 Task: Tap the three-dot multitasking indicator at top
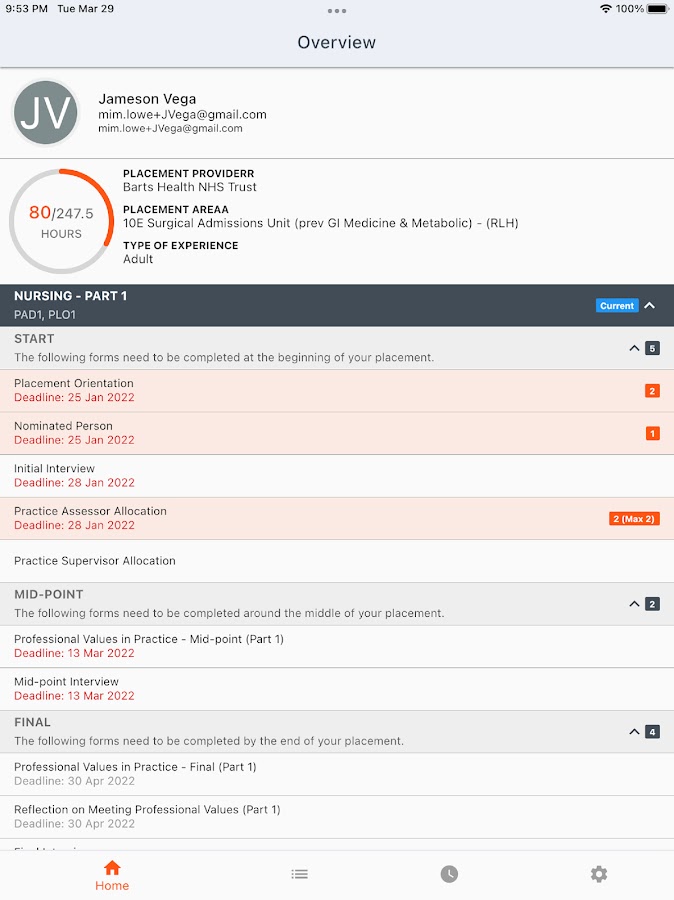[337, 11]
